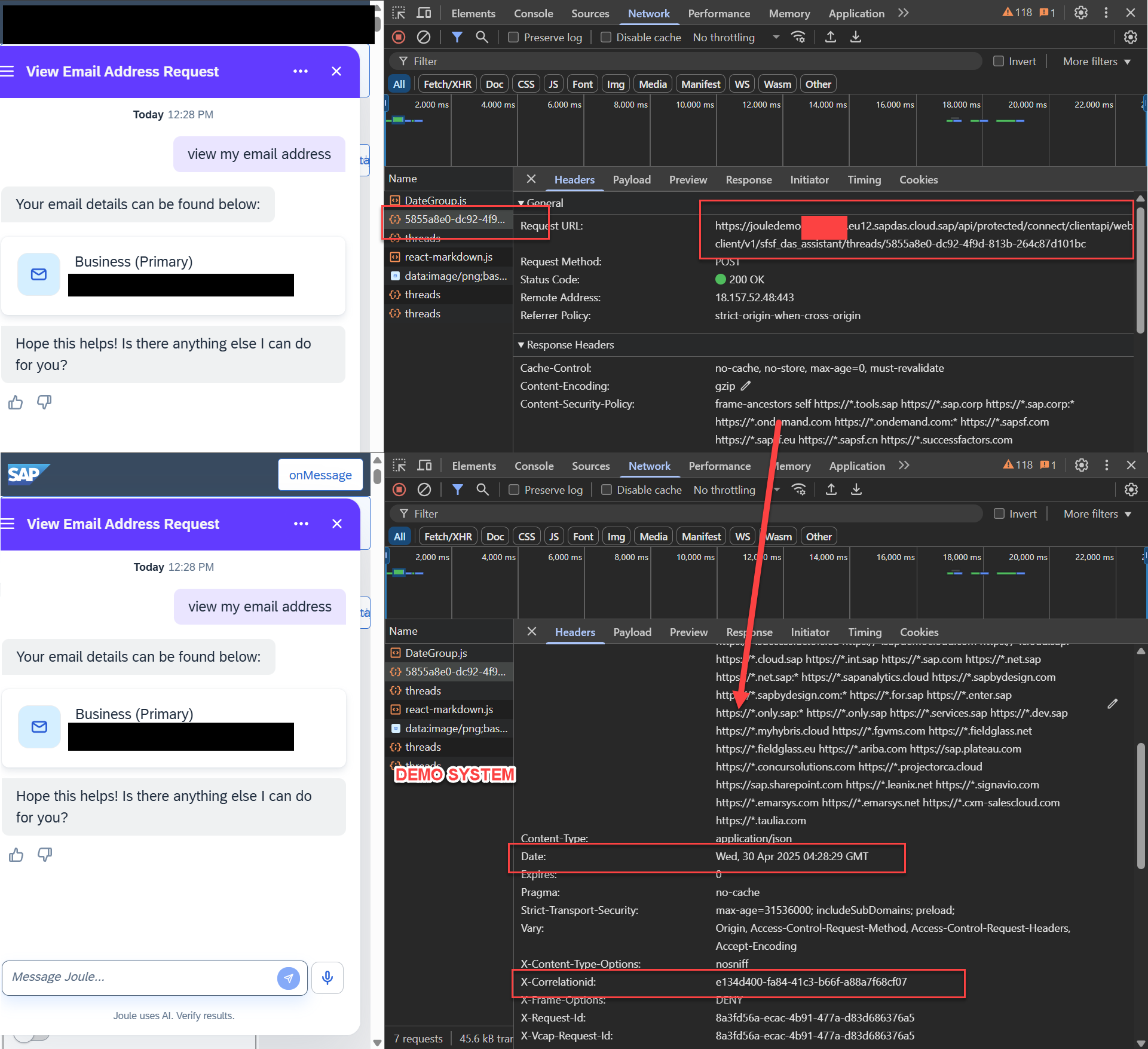Select react-markdown.js request in upper list
The height and width of the screenshot is (1049, 1148).
coord(448,257)
